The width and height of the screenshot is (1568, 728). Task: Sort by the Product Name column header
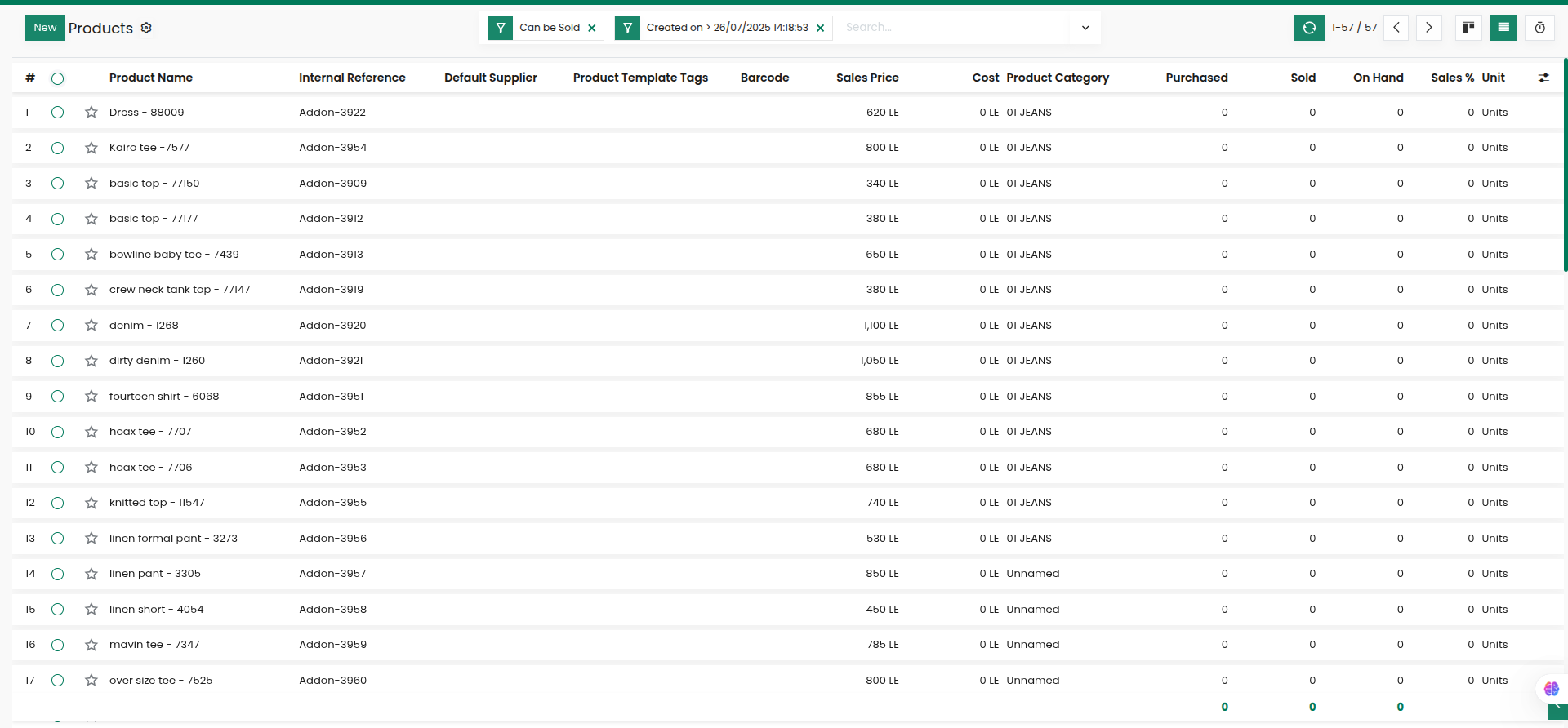(x=151, y=78)
